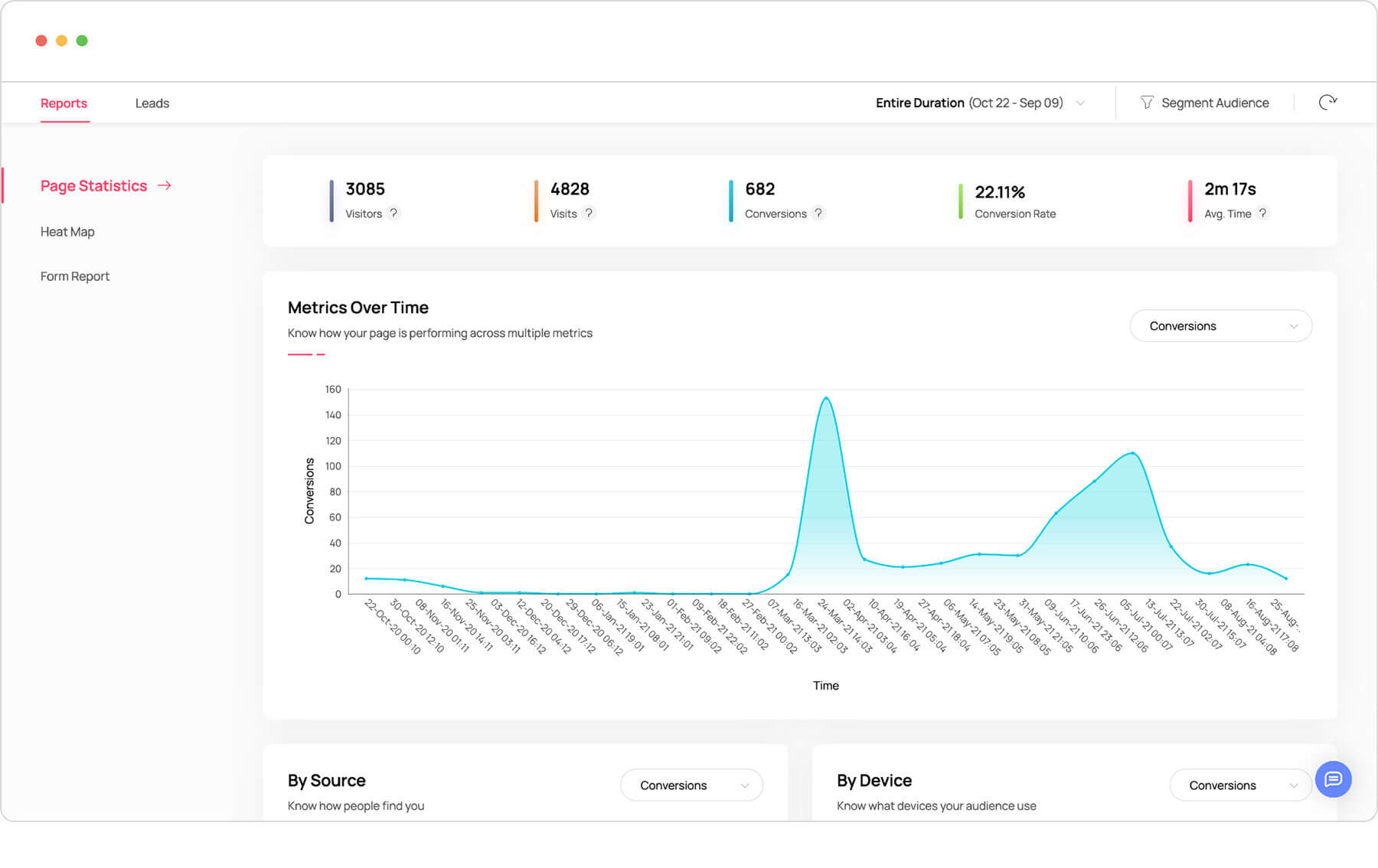Click the refresh icon in top bar
The width and height of the screenshot is (1378, 868).
pos(1327,103)
